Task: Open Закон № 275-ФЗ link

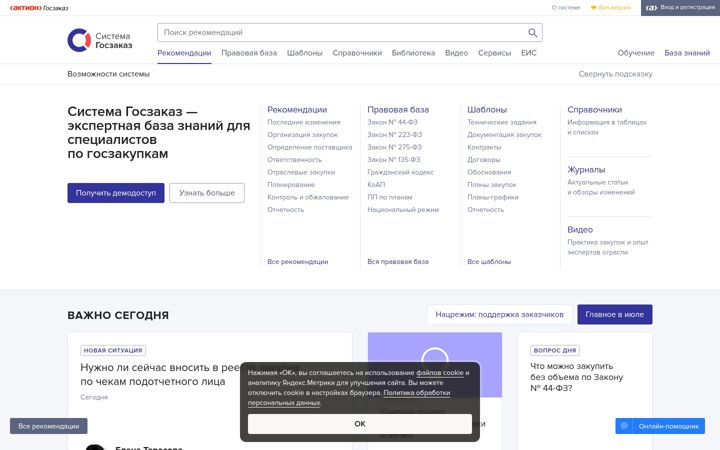Action: tap(394, 147)
